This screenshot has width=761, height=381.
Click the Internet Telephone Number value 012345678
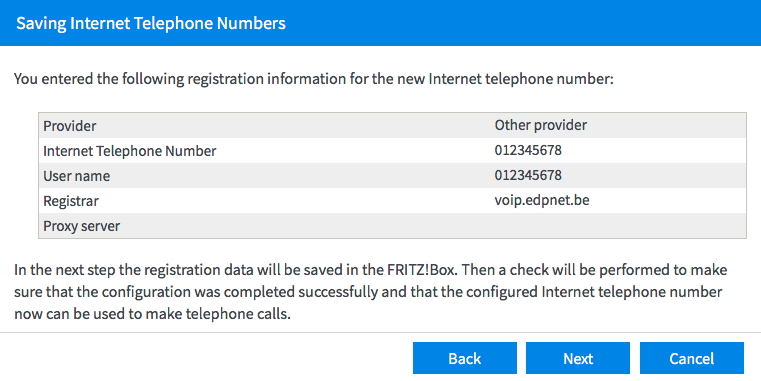[528, 150]
